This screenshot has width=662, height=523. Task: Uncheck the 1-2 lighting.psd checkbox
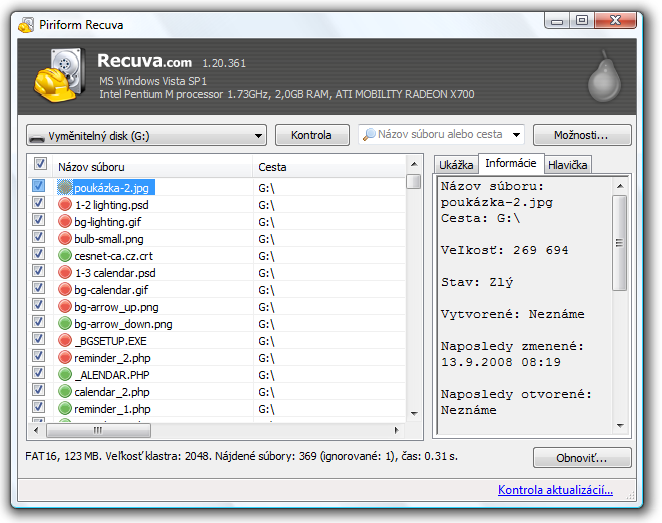[x=38, y=203]
